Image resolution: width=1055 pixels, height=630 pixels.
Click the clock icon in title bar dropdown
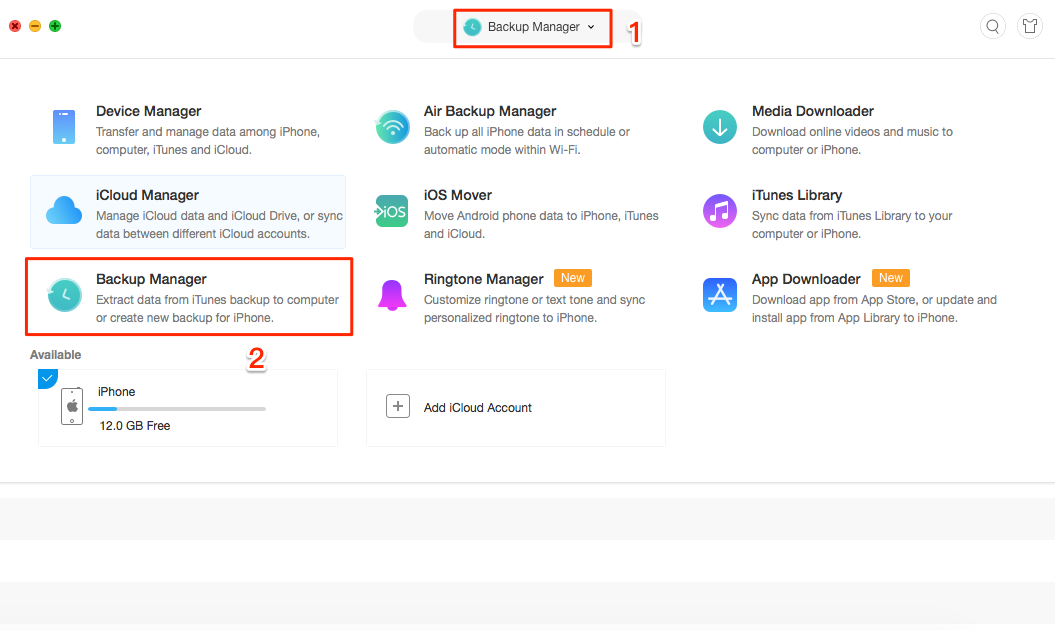coord(472,27)
